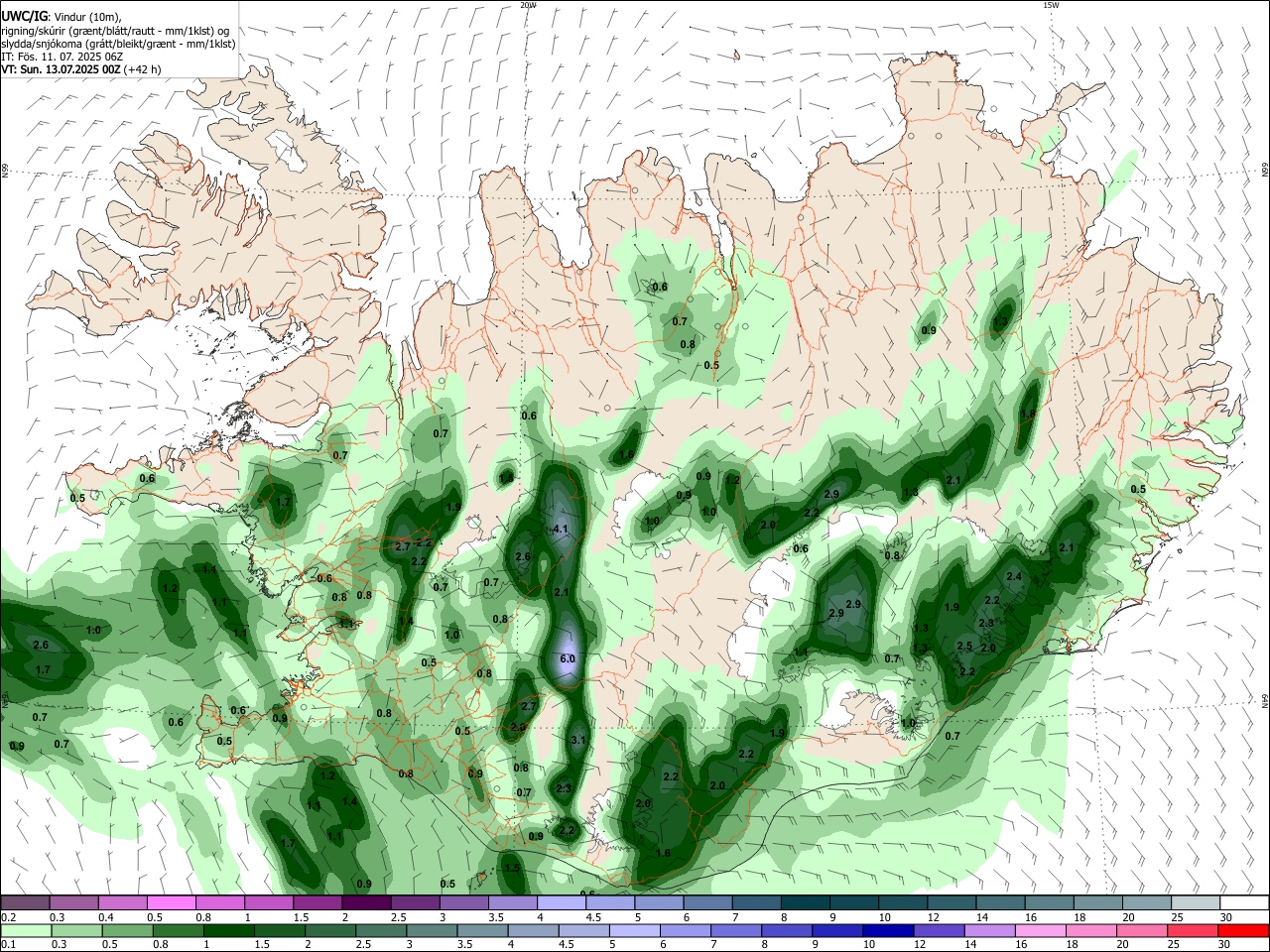
Task: Click the dusky mauve first swatch of upper legend
Action: [x=25, y=902]
